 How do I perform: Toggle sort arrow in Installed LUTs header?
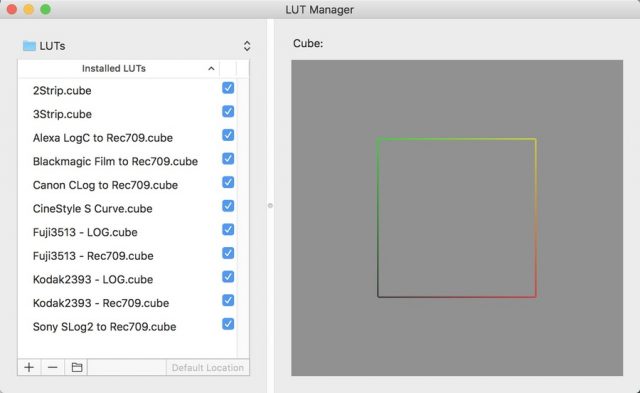tap(211, 69)
